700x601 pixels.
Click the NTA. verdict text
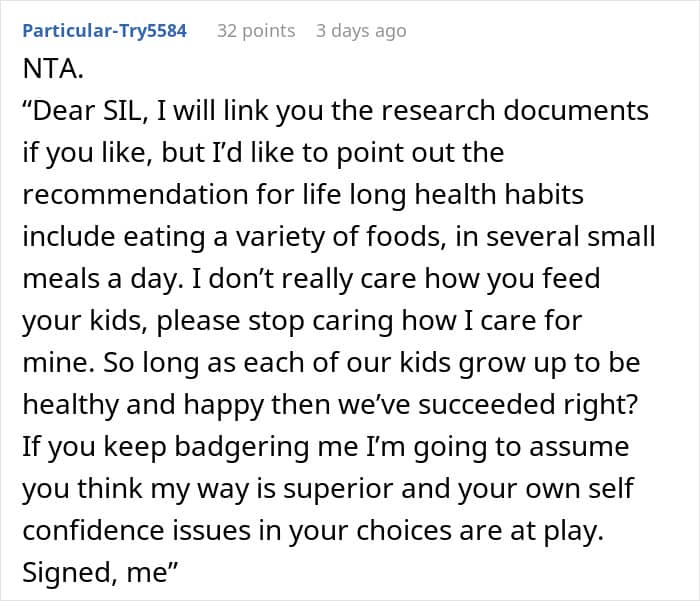click(53, 69)
